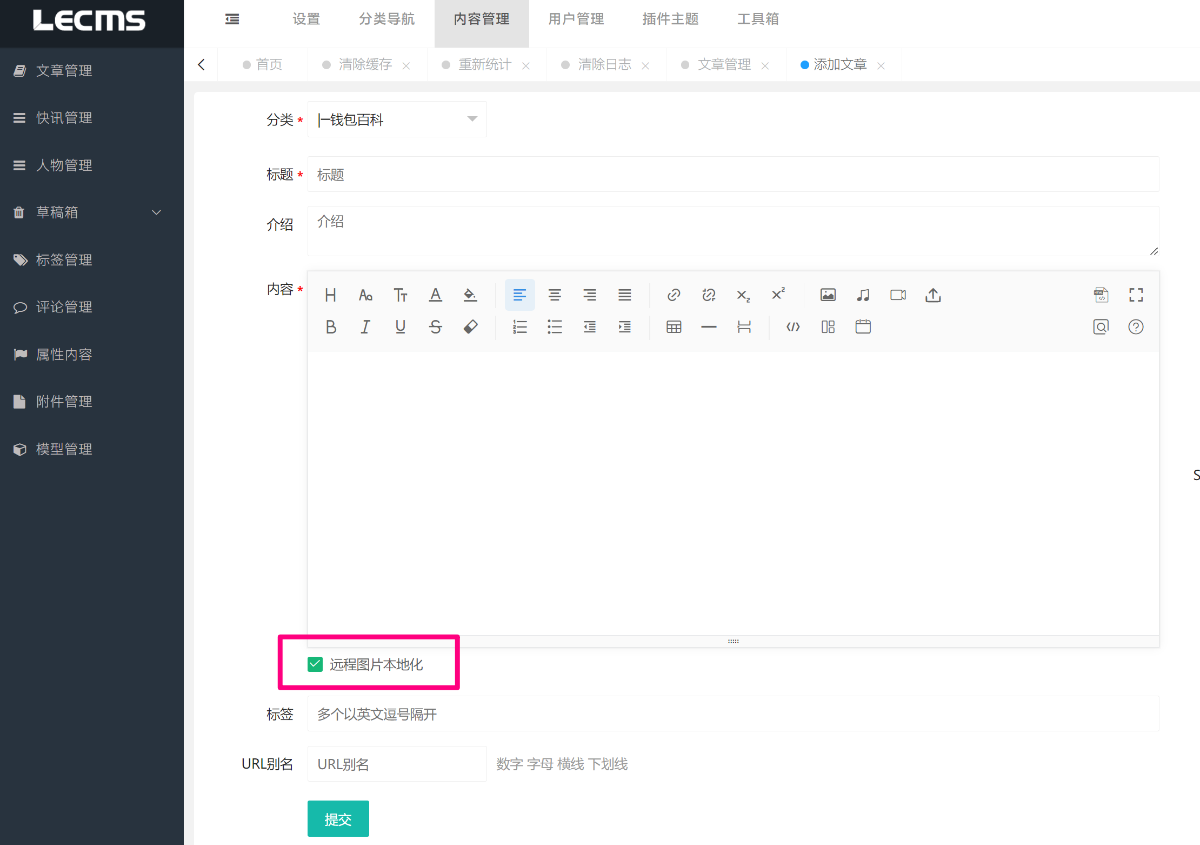1200x845 pixels.
Task: Click the 提交 button
Action: click(338, 819)
